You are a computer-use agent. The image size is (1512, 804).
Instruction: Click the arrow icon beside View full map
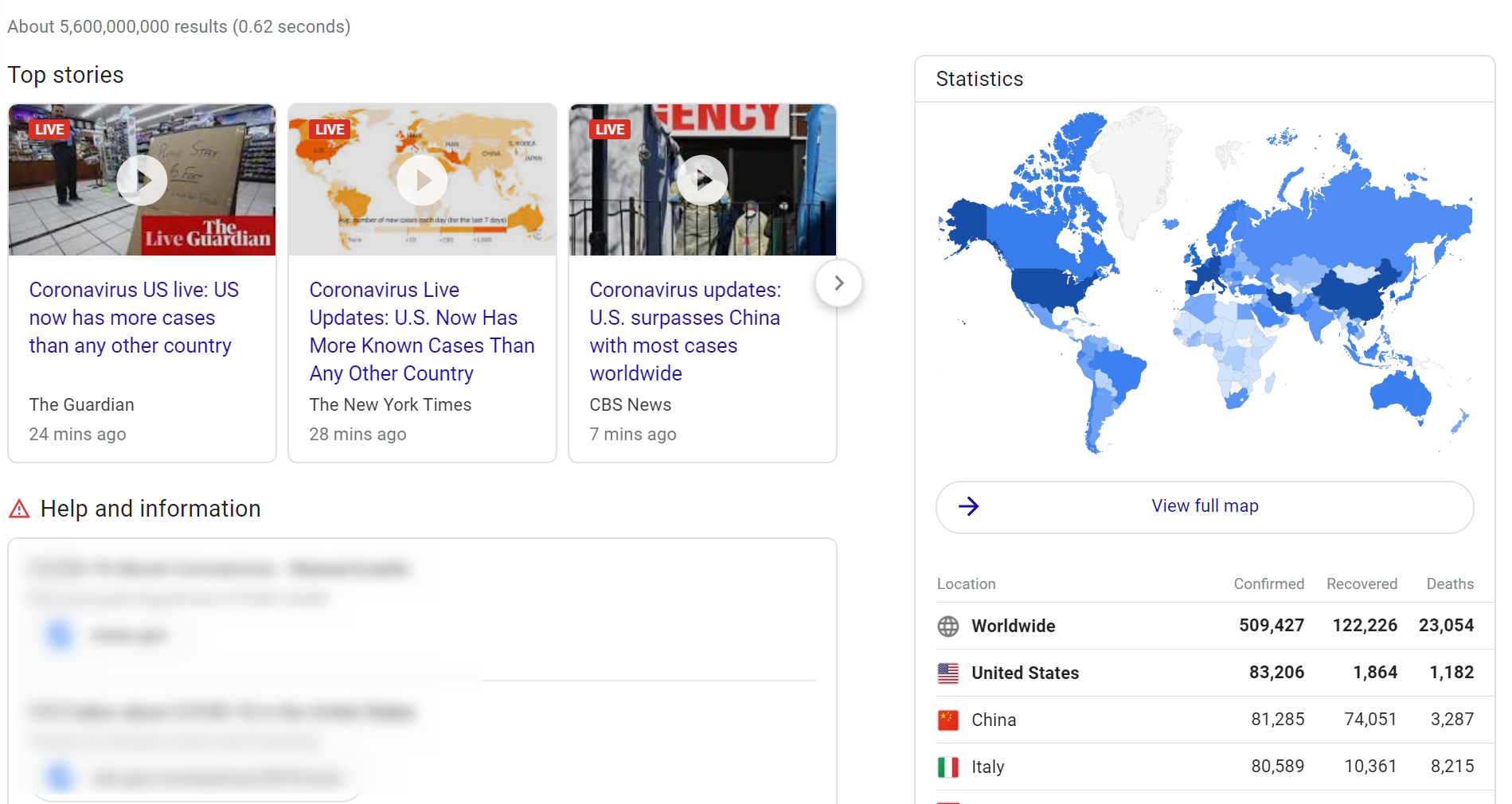(968, 506)
